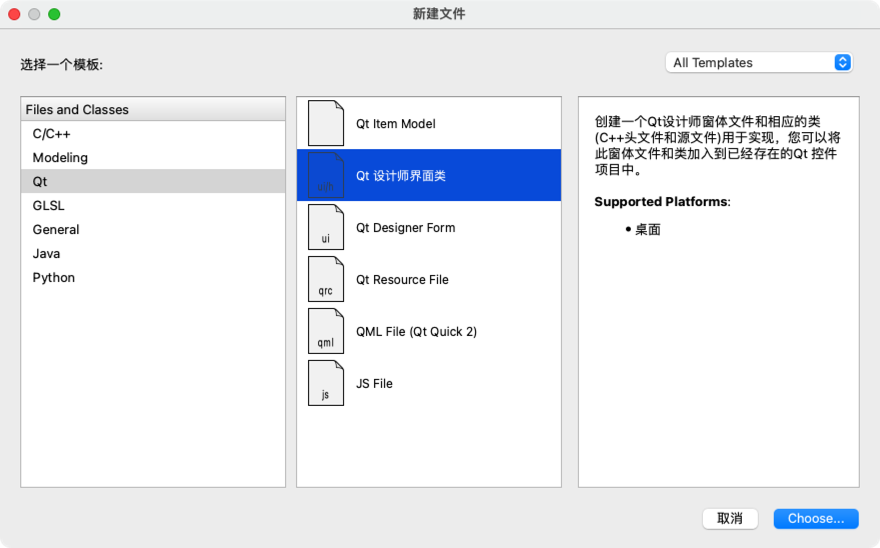The height and width of the screenshot is (548, 880).
Task: Open the All Templates dropdown
Action: pyautogui.click(x=759, y=62)
